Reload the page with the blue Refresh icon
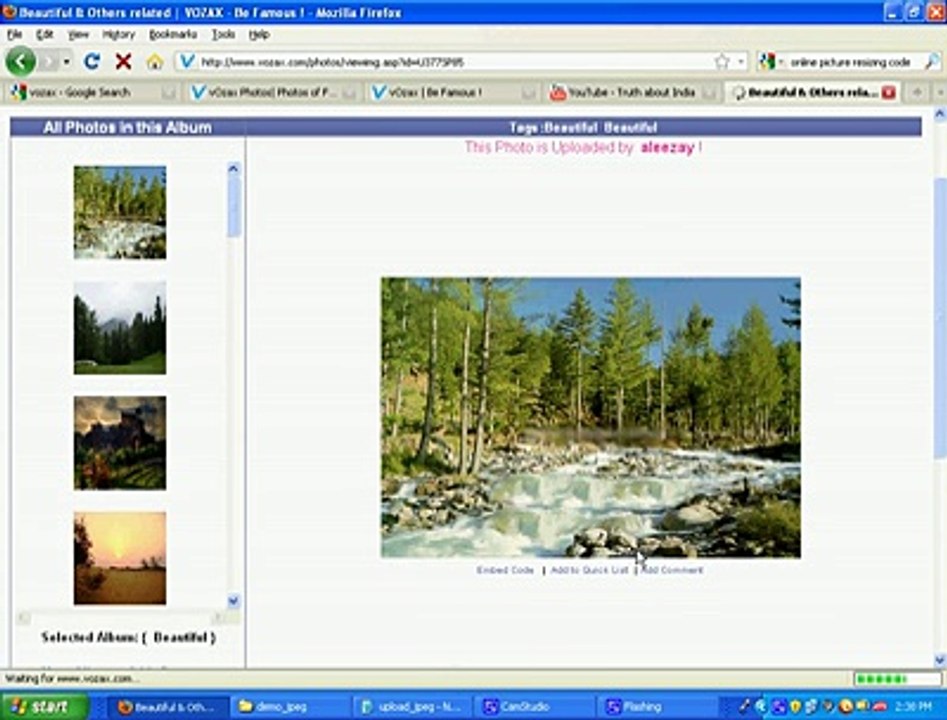The image size is (947, 720). [x=92, y=61]
